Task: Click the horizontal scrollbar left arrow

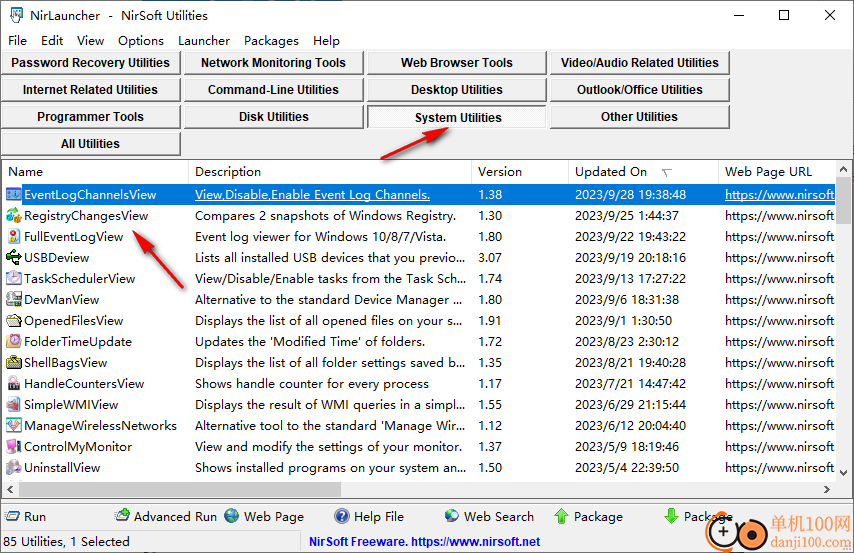Action: [x=10, y=489]
